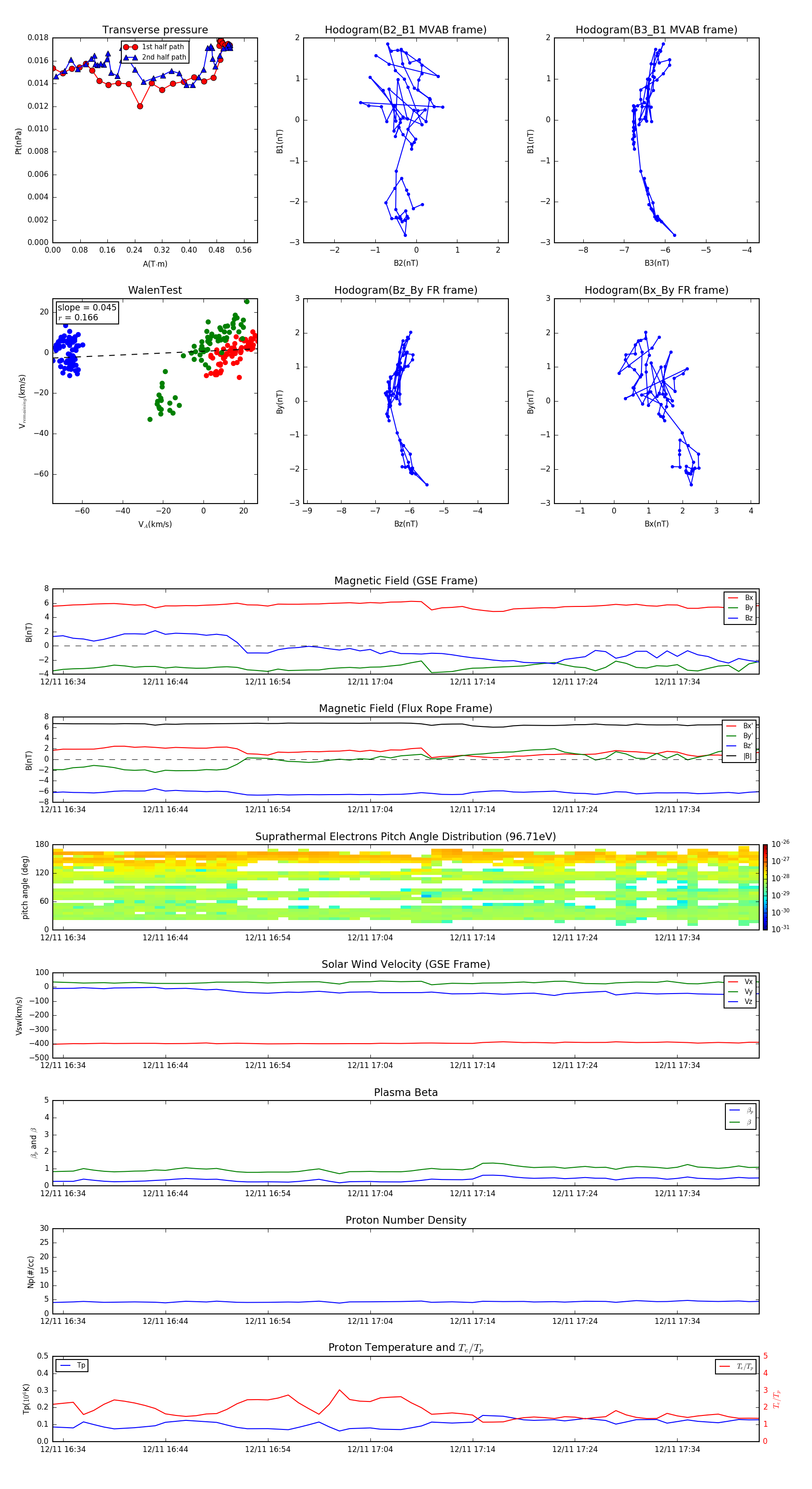Click the "V_A(km/s)" x-axis label
Viewport: 812px width, 1489px height.
click(x=155, y=524)
